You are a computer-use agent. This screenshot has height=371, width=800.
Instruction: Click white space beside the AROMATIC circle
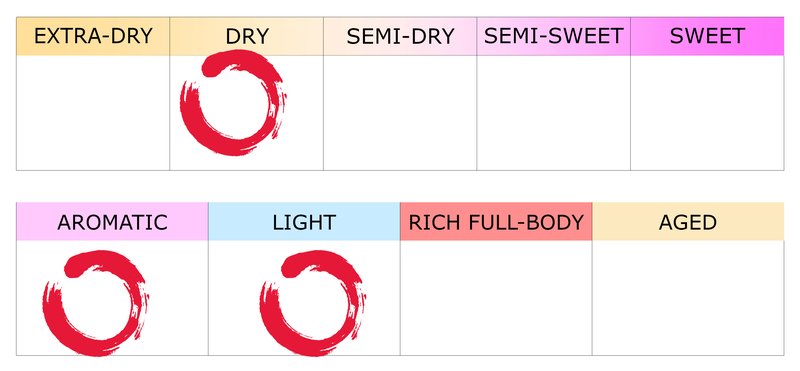179,298
